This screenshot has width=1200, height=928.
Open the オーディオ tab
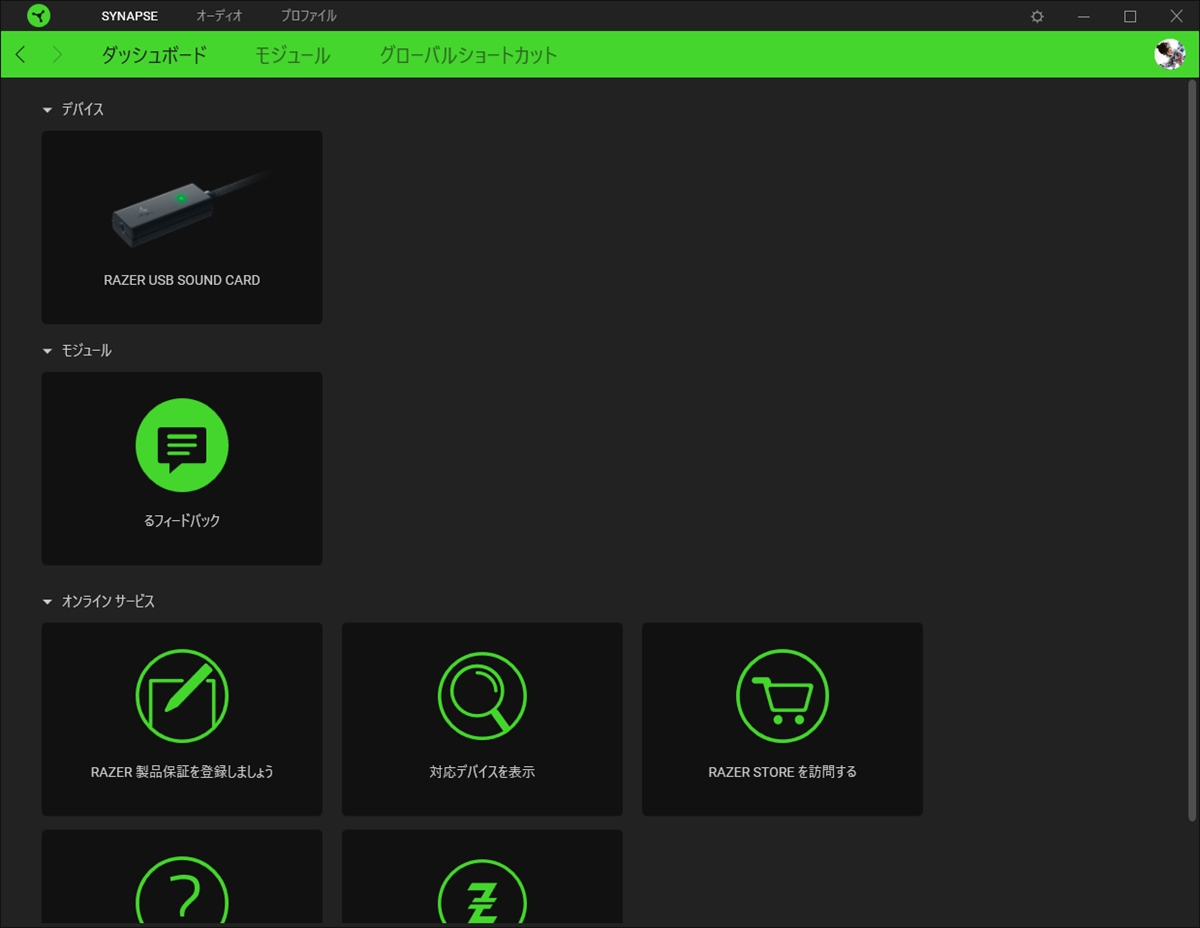[219, 16]
